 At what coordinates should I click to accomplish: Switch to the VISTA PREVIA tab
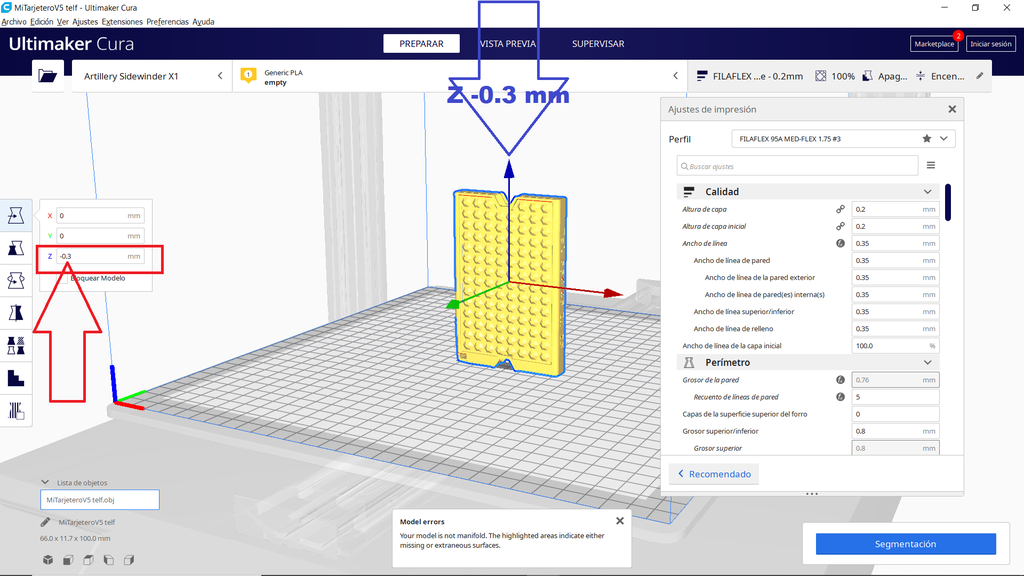tap(508, 44)
